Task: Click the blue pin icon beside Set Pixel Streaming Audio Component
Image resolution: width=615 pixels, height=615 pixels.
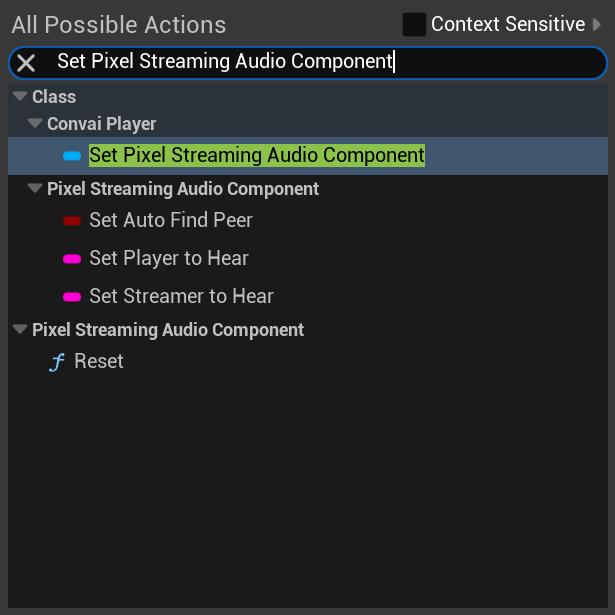Action: [x=72, y=156]
